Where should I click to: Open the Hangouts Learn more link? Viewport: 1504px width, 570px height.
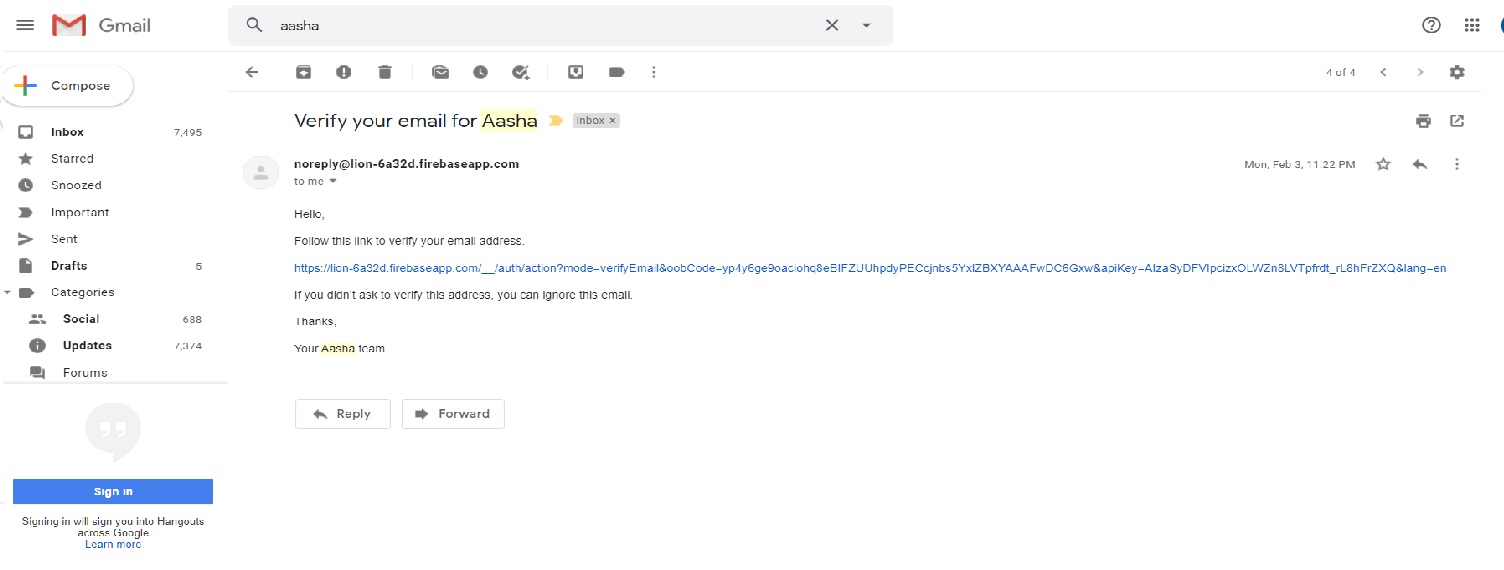[x=113, y=544]
